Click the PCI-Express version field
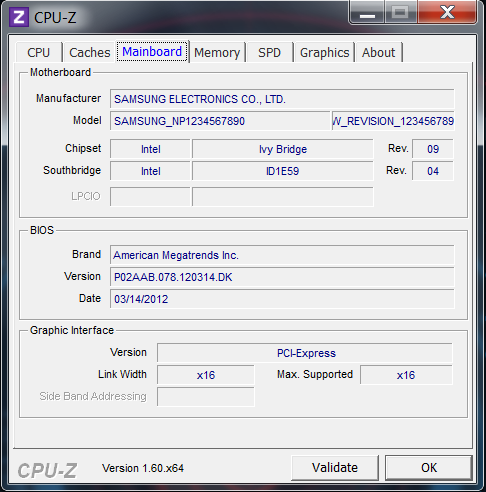Screen dimensions: 486x492 (305, 353)
